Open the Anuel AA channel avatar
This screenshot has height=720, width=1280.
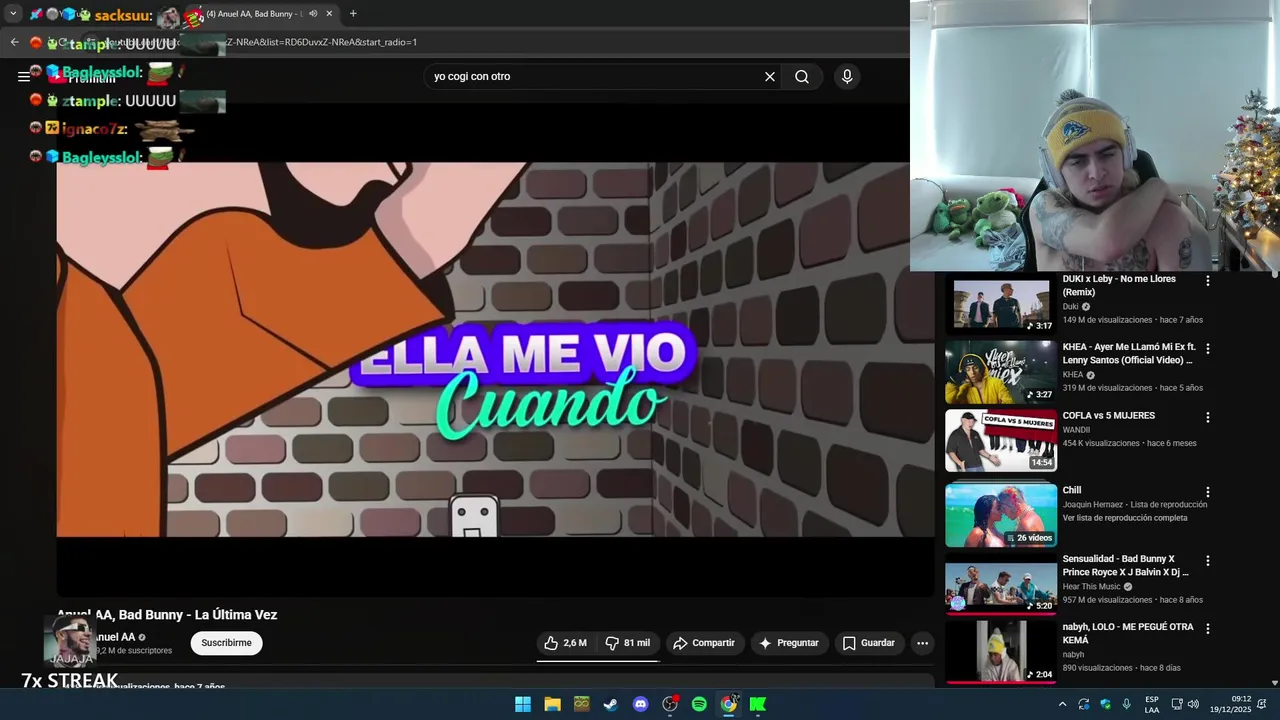click(x=71, y=640)
